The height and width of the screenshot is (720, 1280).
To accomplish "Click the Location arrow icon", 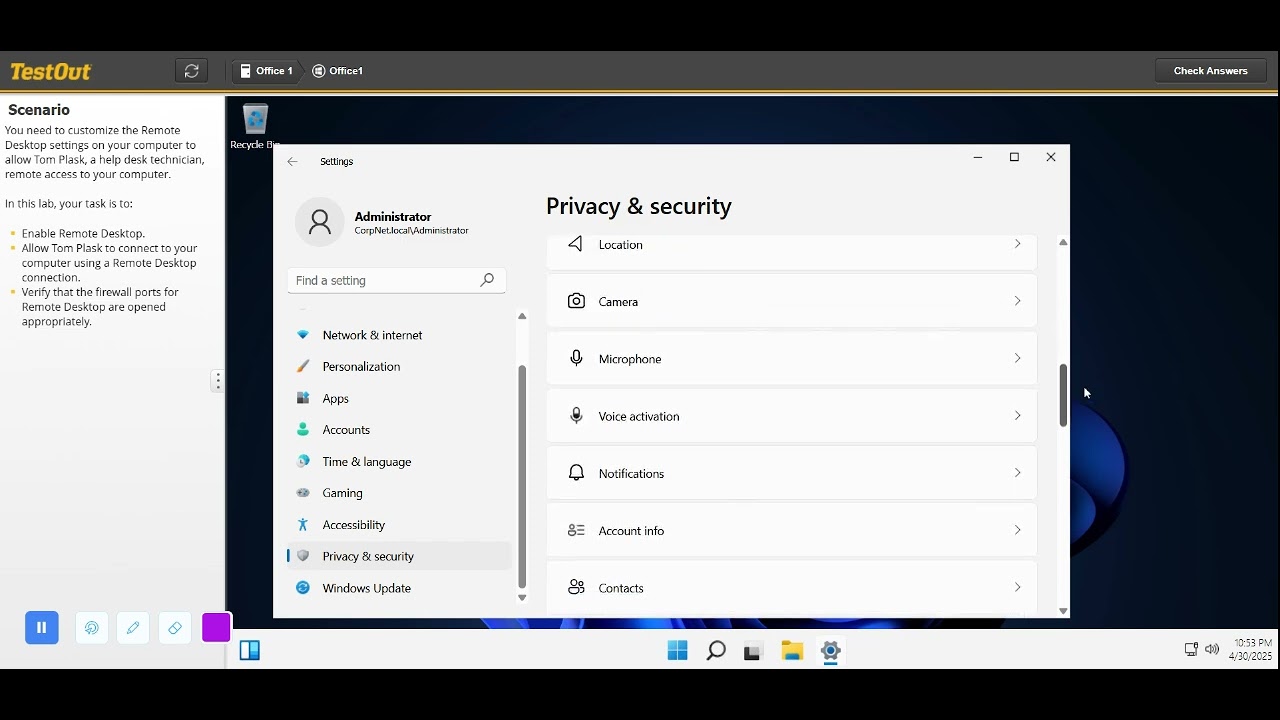I will (575, 244).
